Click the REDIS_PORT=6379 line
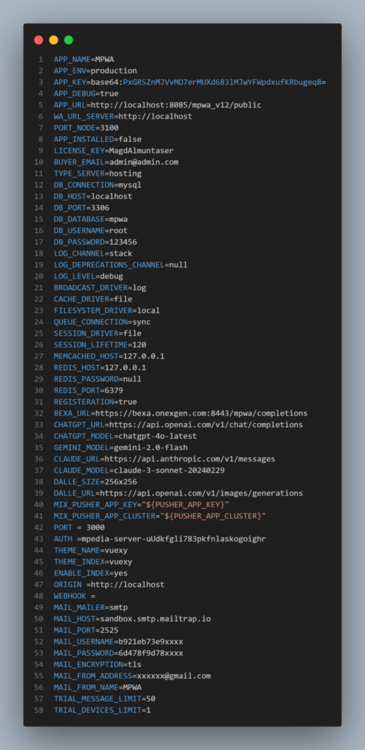This screenshot has width=365, height=750. [x=88, y=391]
